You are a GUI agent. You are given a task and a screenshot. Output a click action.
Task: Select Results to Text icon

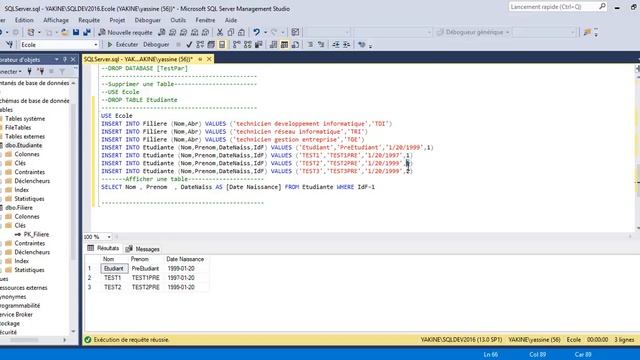click(x=273, y=44)
